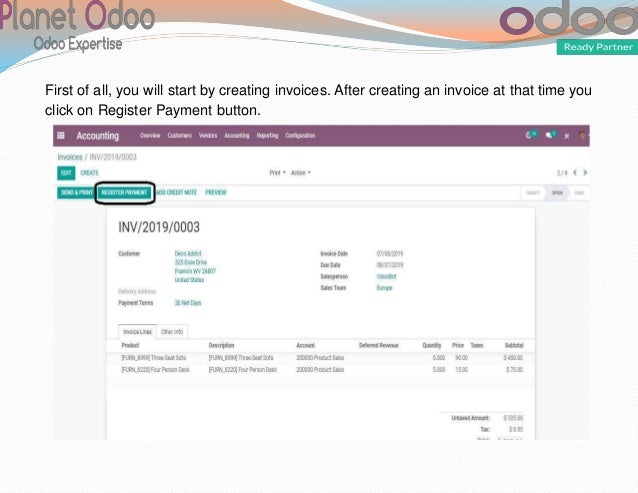Viewport: 638px width, 493px height.
Task: Open the Reporting menu
Action: [x=267, y=135]
